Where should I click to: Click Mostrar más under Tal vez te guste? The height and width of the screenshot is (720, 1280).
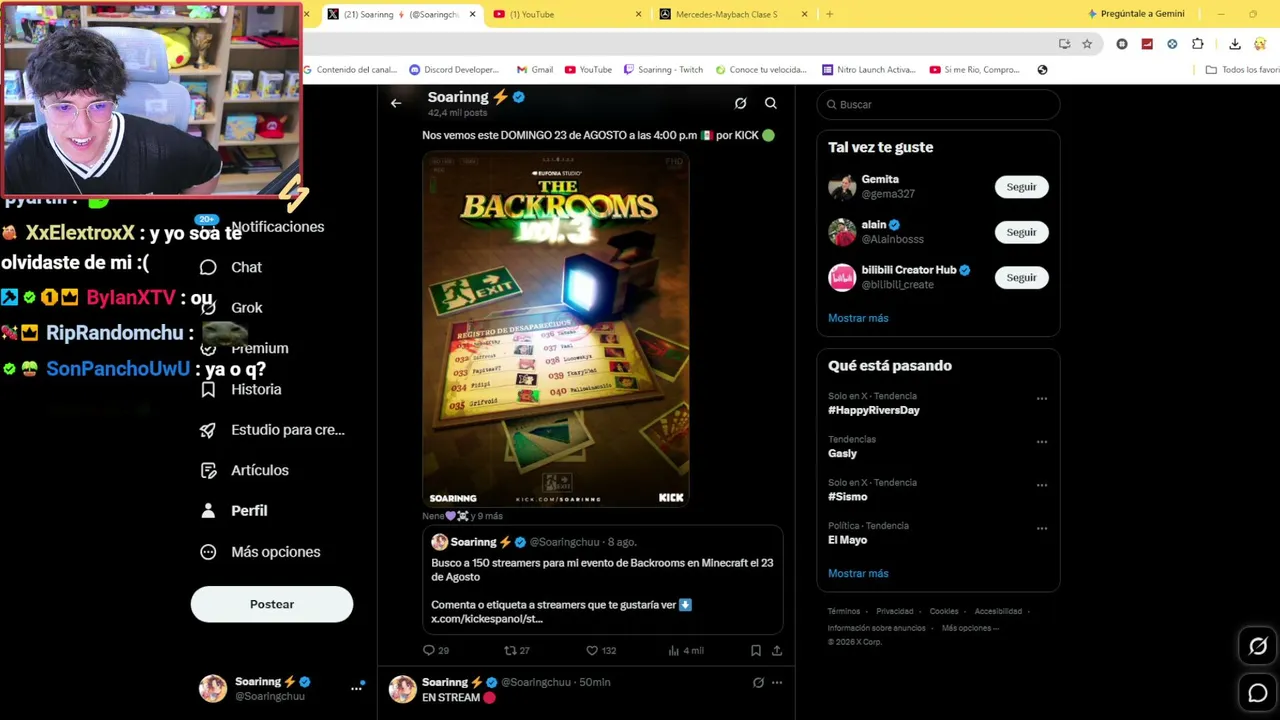858,318
